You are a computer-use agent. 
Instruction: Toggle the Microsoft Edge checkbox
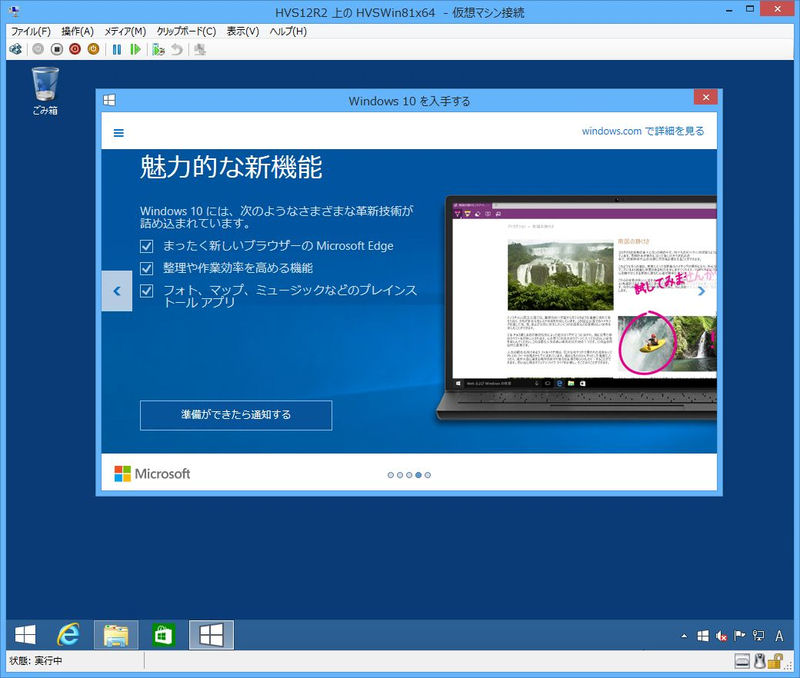coord(146,246)
